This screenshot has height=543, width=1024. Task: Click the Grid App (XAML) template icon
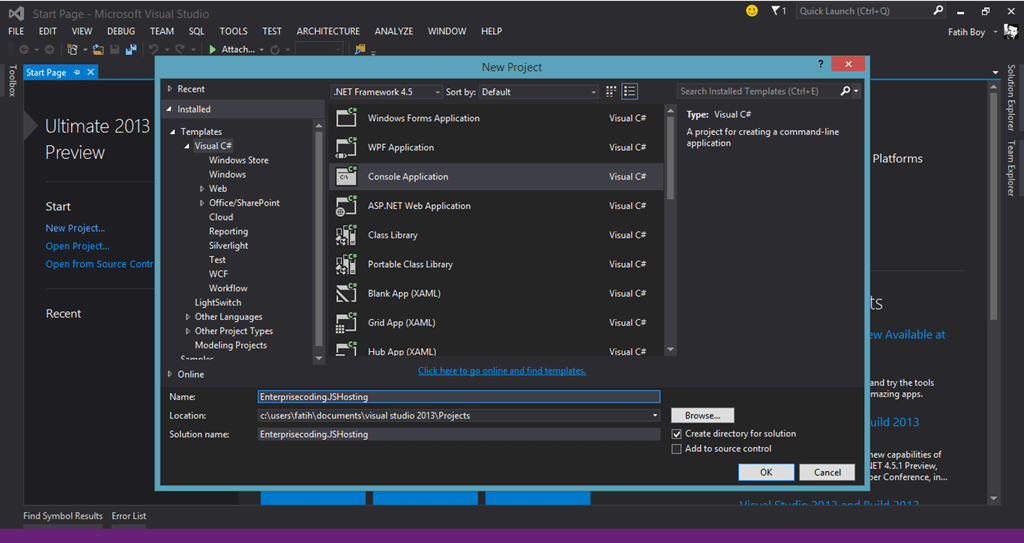(346, 323)
